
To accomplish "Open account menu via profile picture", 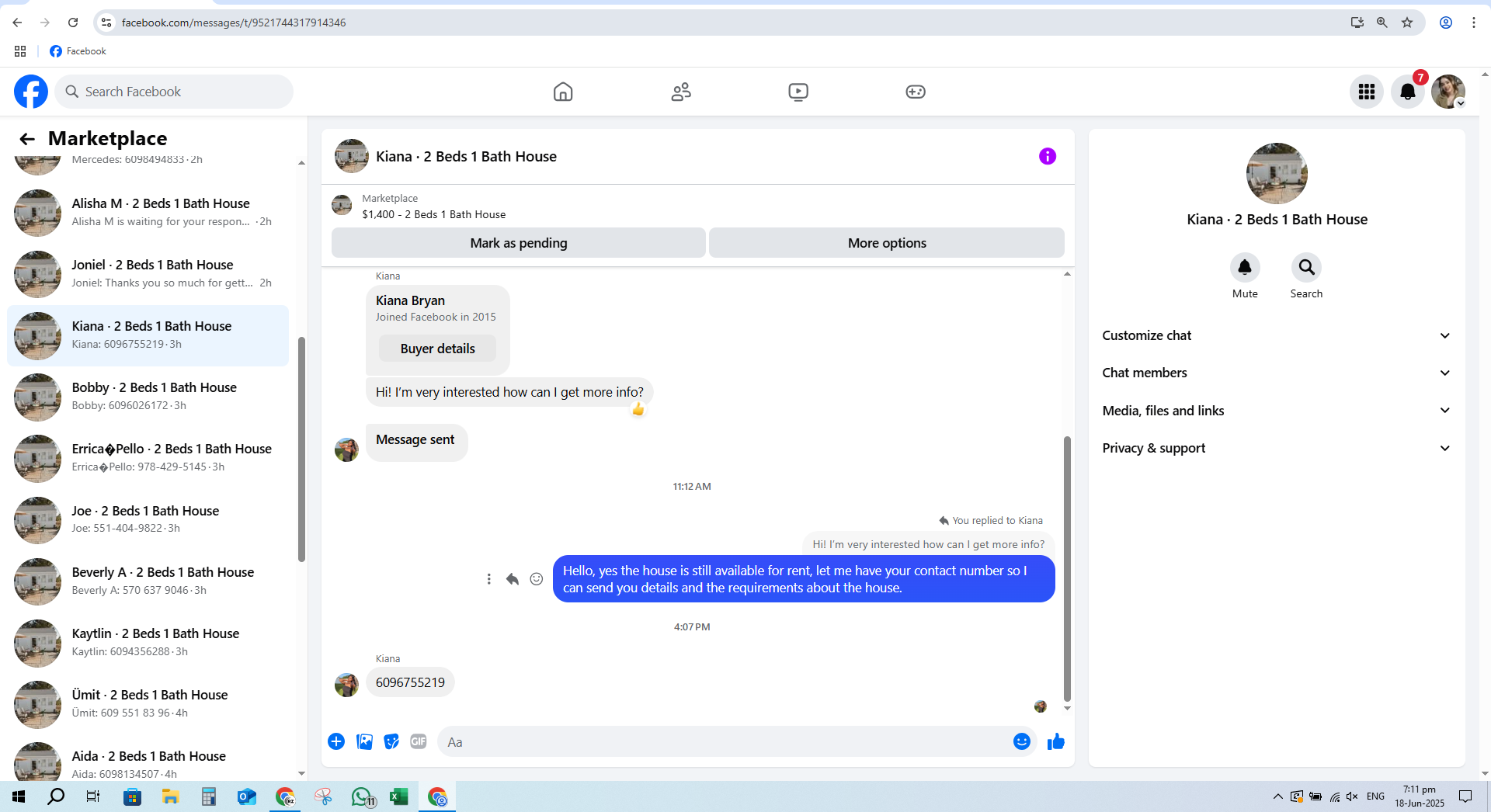I will click(x=1448, y=92).
